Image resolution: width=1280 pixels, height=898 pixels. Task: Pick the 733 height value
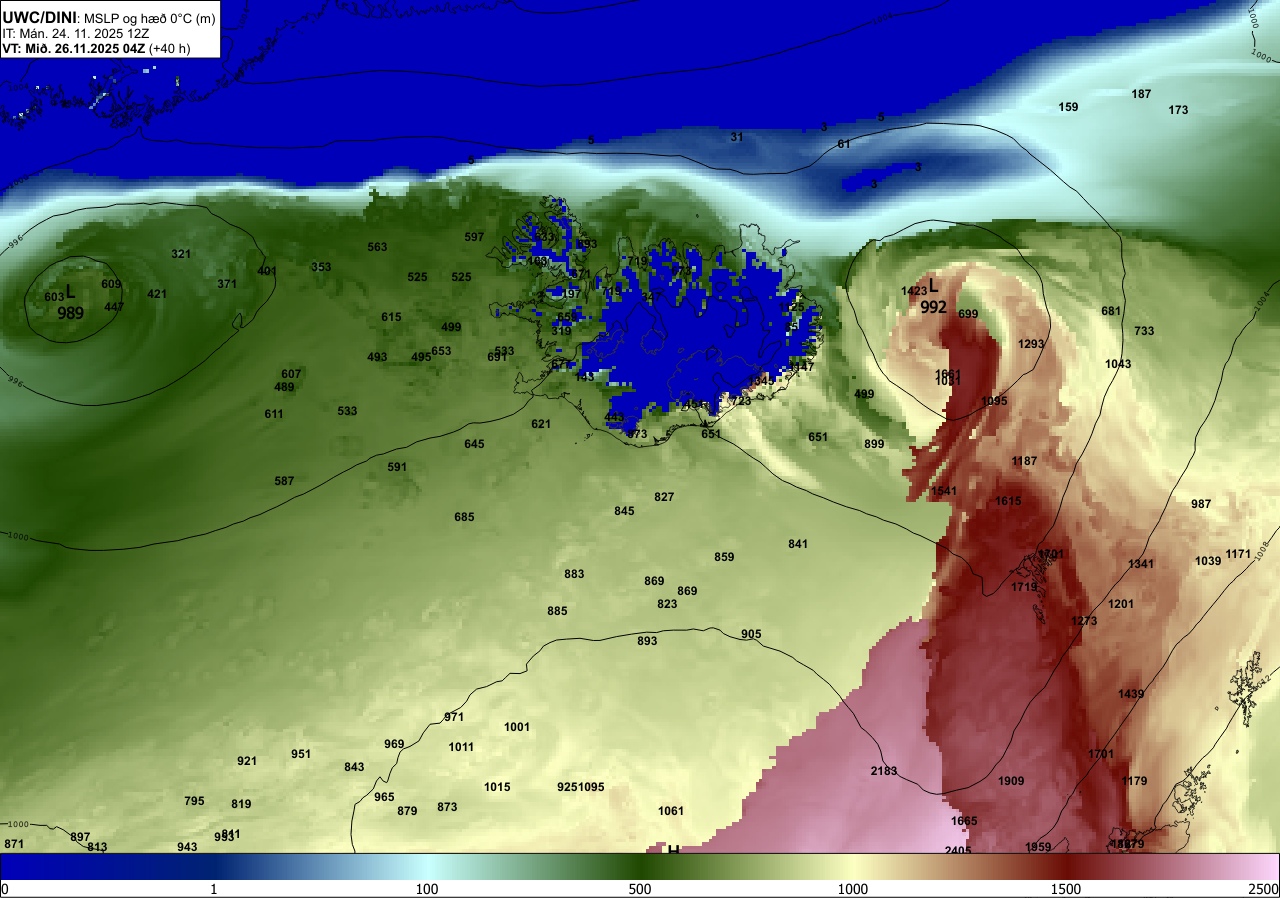pyautogui.click(x=1144, y=331)
